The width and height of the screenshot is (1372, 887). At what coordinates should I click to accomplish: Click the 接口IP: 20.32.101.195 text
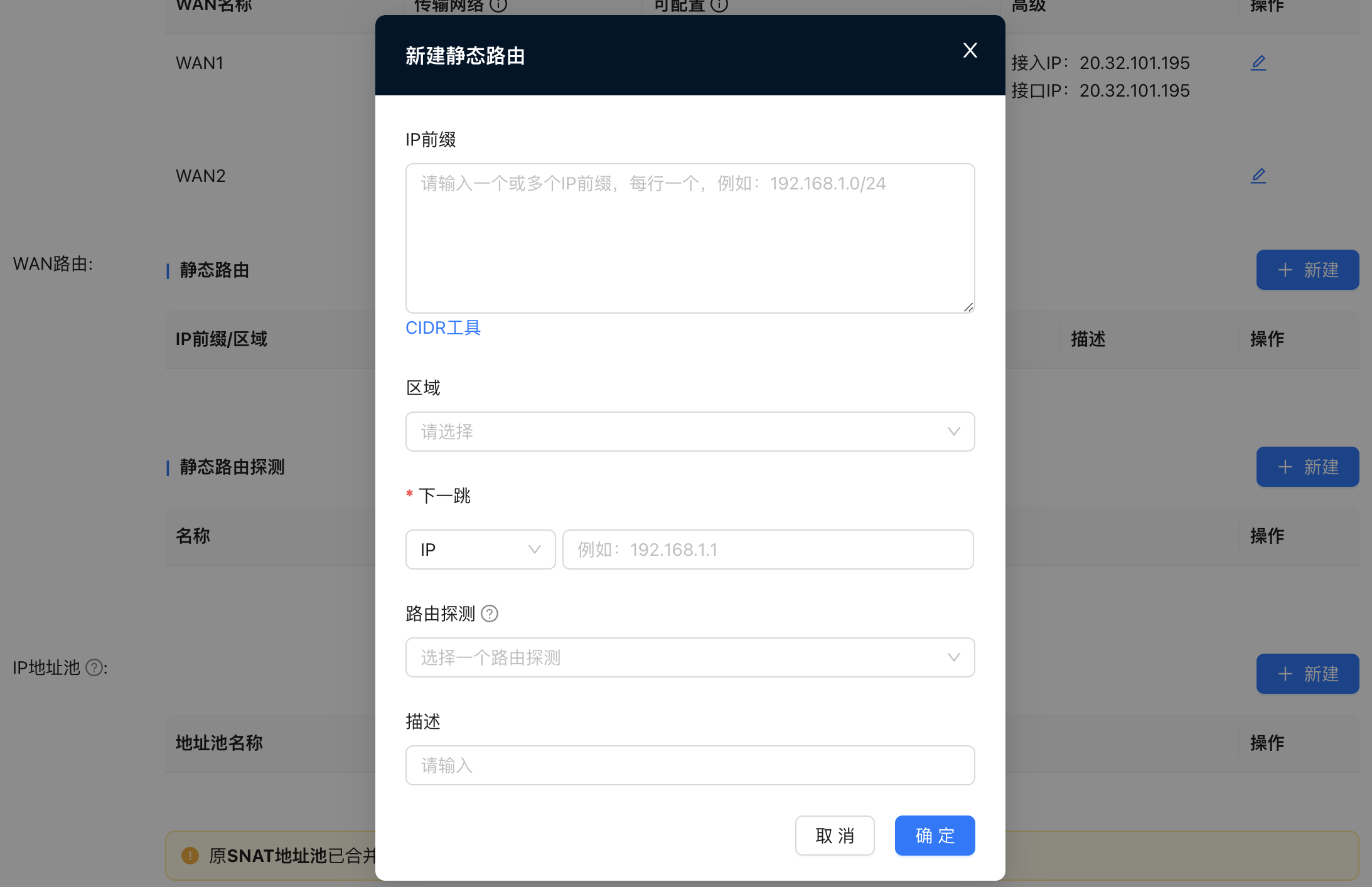pyautogui.click(x=1100, y=90)
